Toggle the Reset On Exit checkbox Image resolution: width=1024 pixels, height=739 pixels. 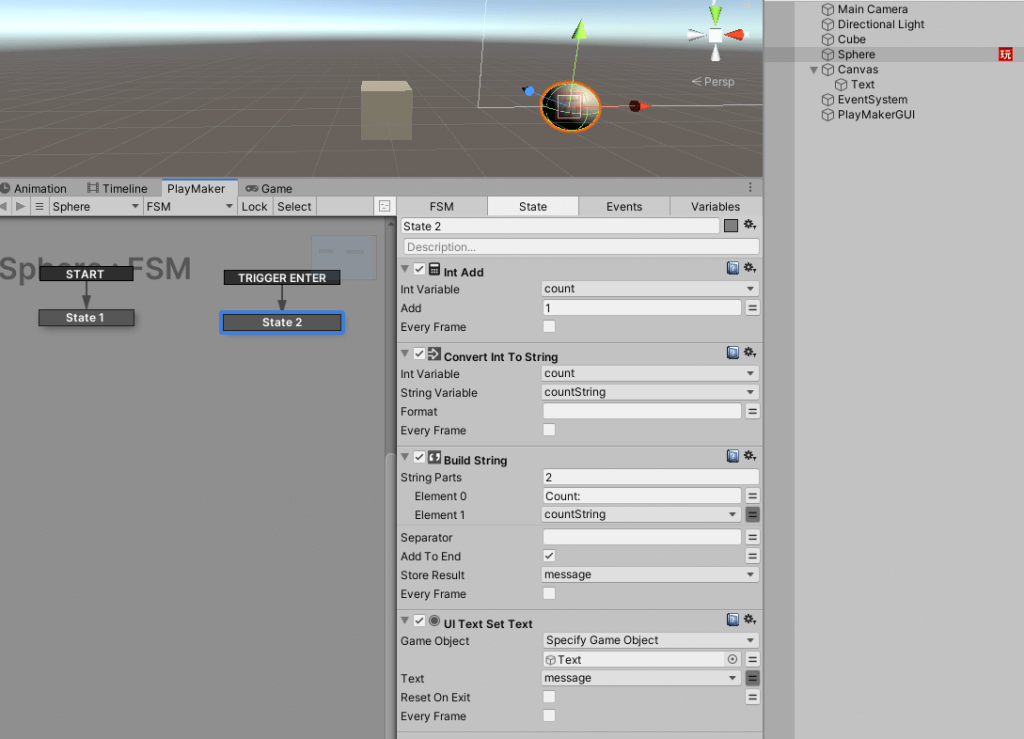[x=549, y=697]
